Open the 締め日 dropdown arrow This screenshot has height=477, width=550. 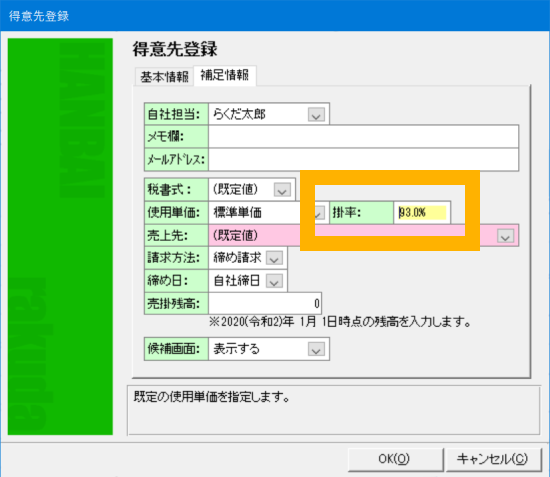tap(274, 281)
